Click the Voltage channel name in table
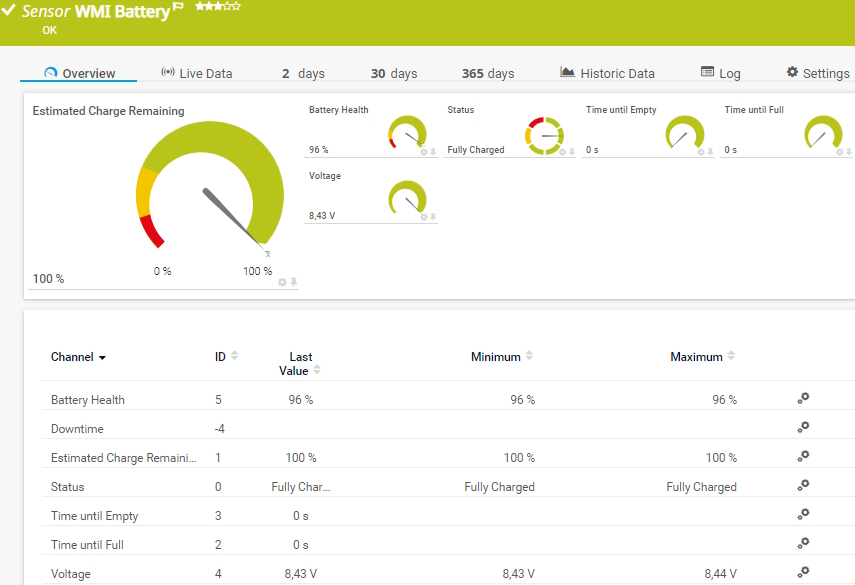Image resolution: width=855 pixels, height=585 pixels. (x=70, y=573)
